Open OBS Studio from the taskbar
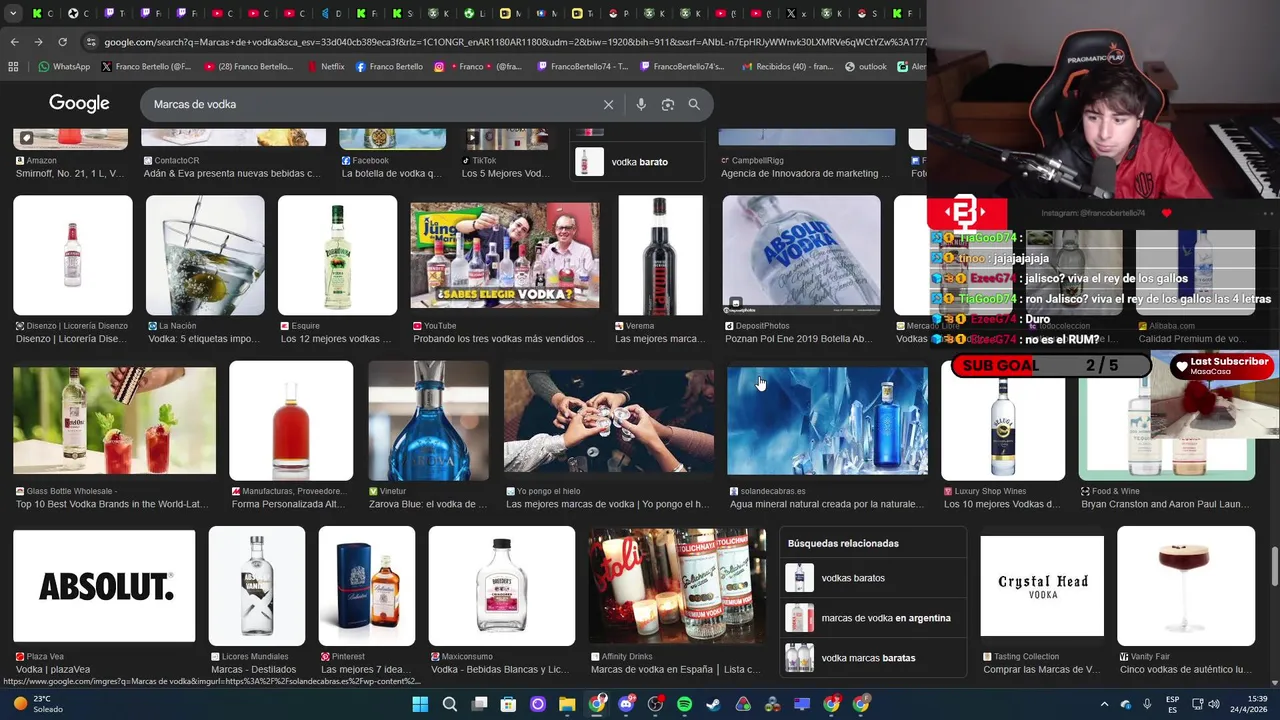Screen dimensions: 1280x720 (655, 704)
